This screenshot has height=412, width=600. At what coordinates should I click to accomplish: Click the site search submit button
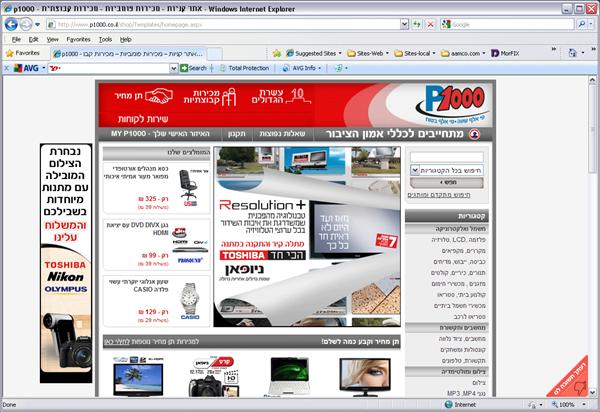pyautogui.click(x=447, y=183)
